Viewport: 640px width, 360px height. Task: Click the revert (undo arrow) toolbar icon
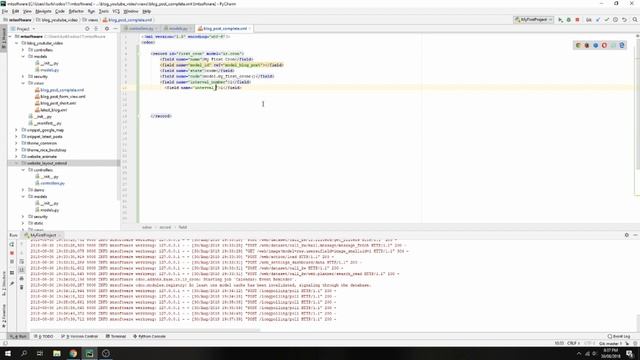pyautogui.click(x=624, y=20)
